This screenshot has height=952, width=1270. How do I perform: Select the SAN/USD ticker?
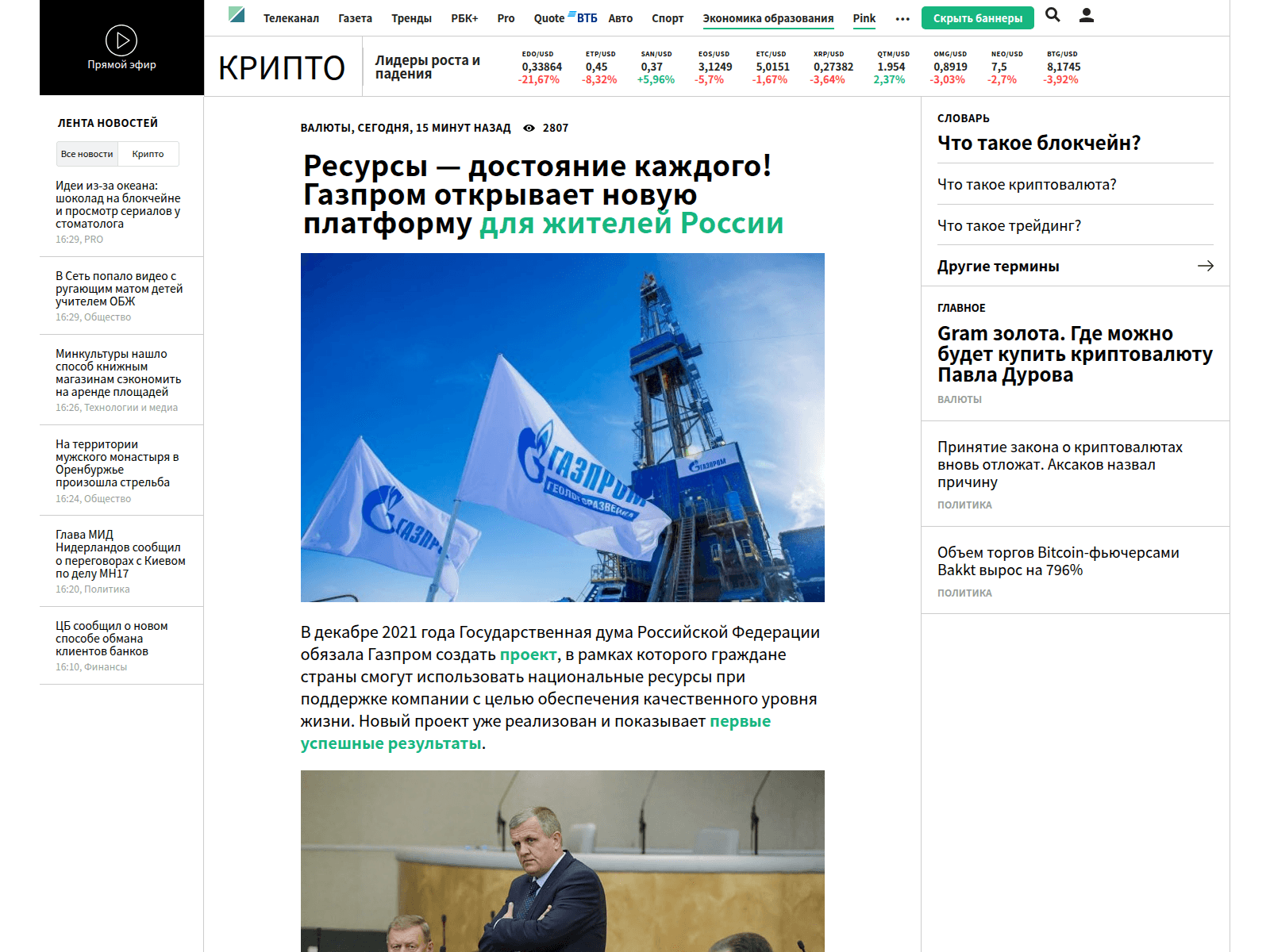pyautogui.click(x=656, y=67)
